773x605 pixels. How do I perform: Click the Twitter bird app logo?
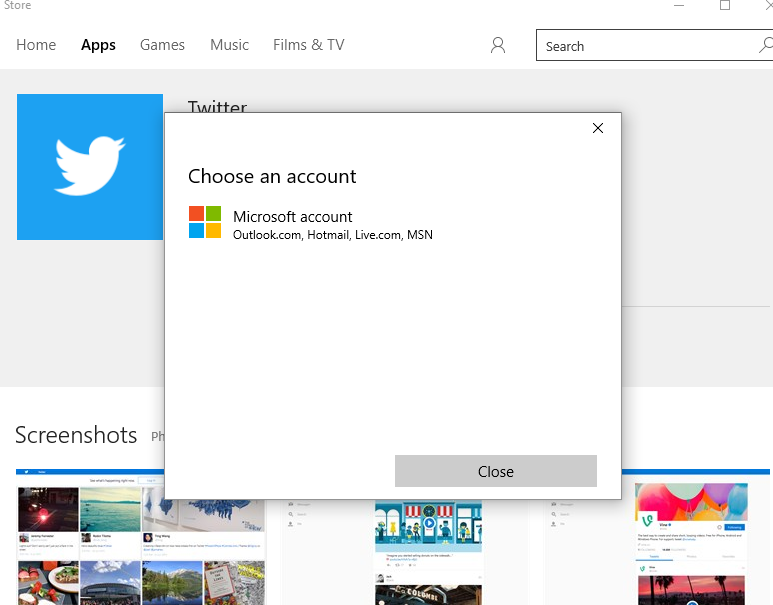pyautogui.click(x=90, y=167)
